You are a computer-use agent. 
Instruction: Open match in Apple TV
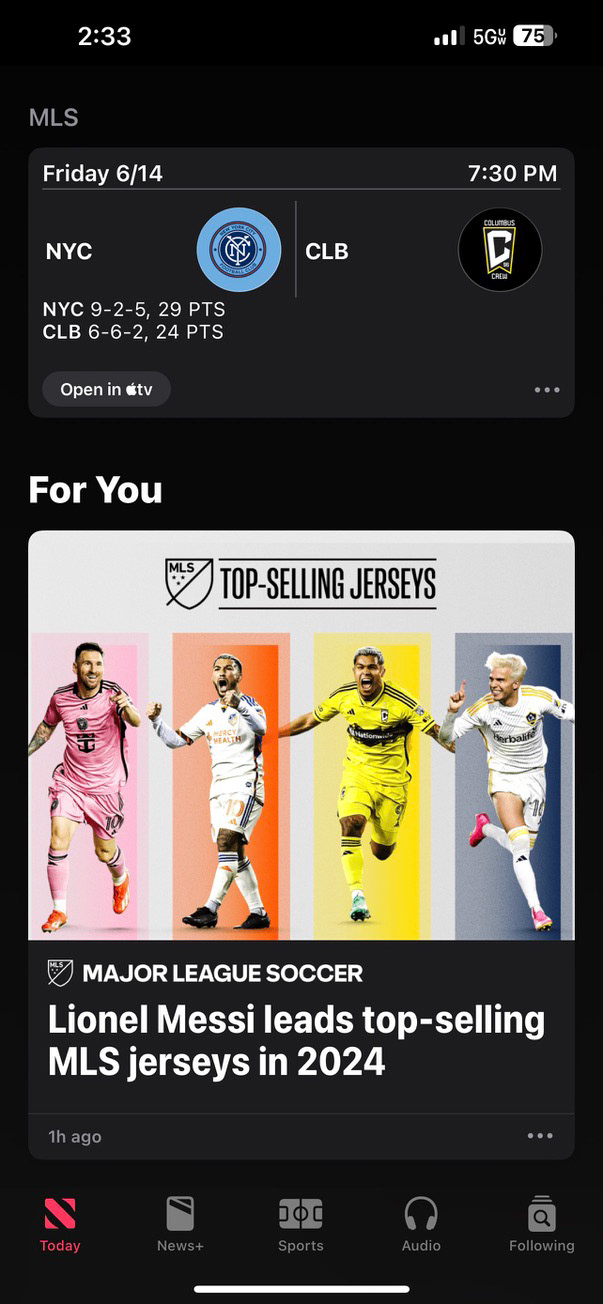click(x=106, y=389)
